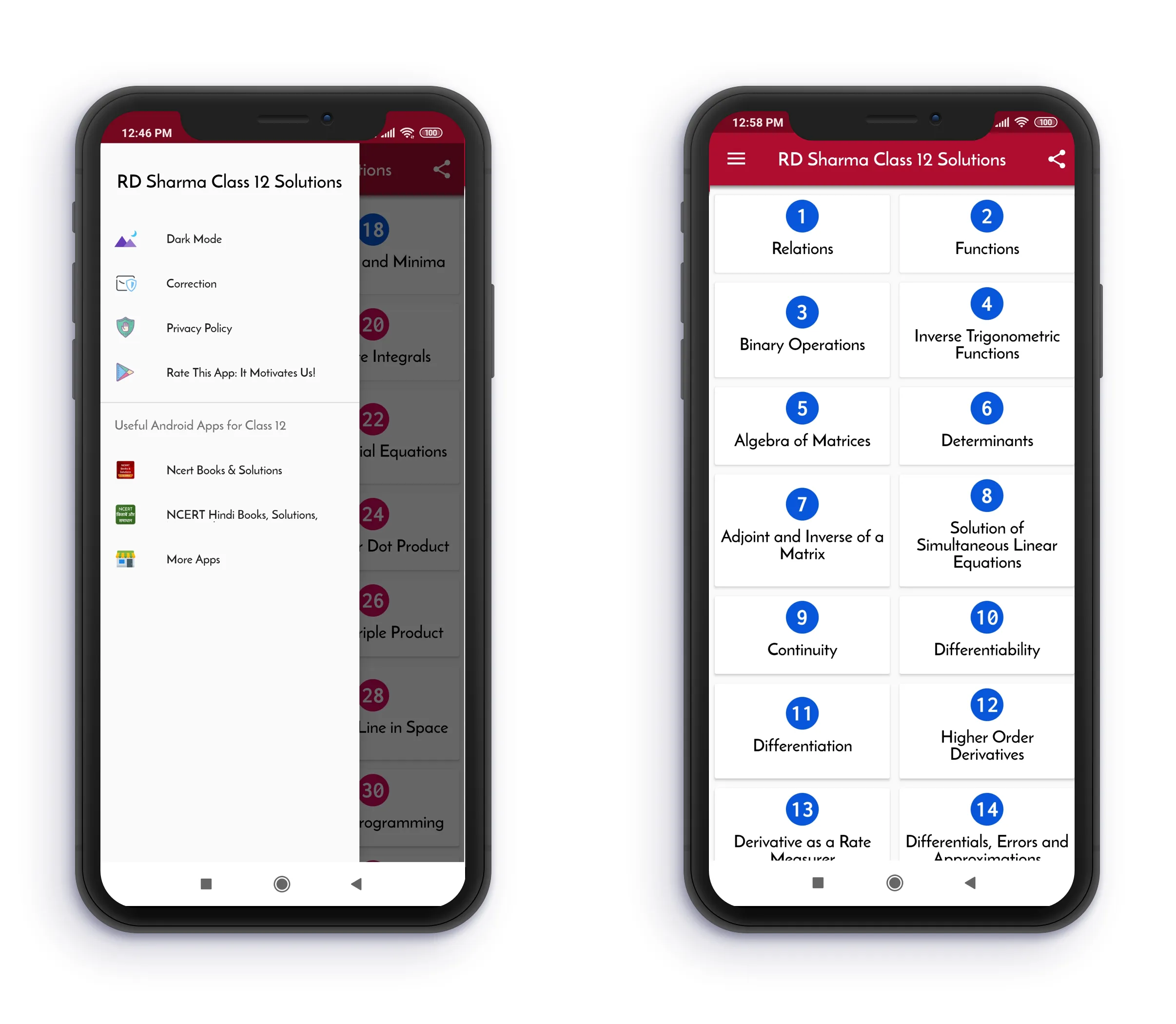Image resolution: width=1176 pixels, height=1024 pixels.
Task: Select chapter 6 Determinants
Action: 987,420
